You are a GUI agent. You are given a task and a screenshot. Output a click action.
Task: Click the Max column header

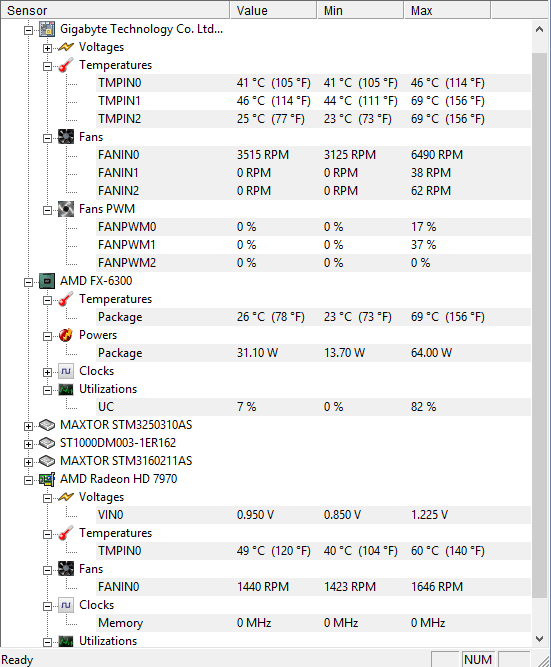click(448, 10)
